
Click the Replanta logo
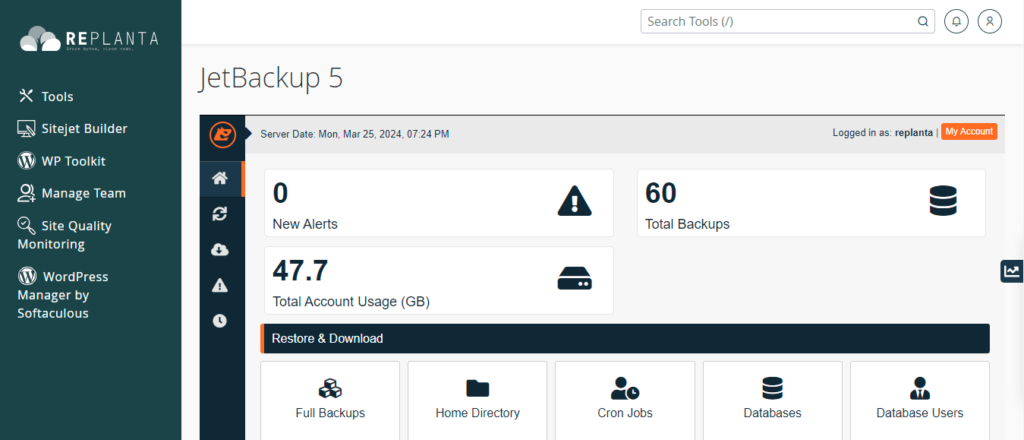89,39
